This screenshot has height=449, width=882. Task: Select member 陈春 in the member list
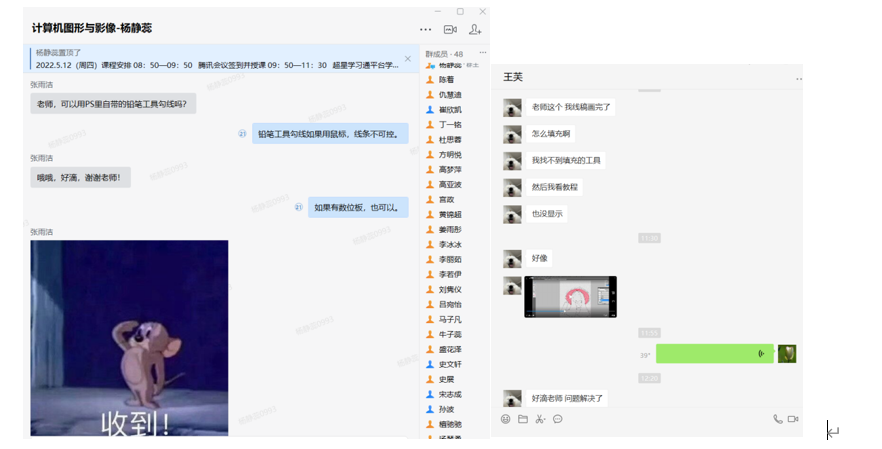click(446, 80)
